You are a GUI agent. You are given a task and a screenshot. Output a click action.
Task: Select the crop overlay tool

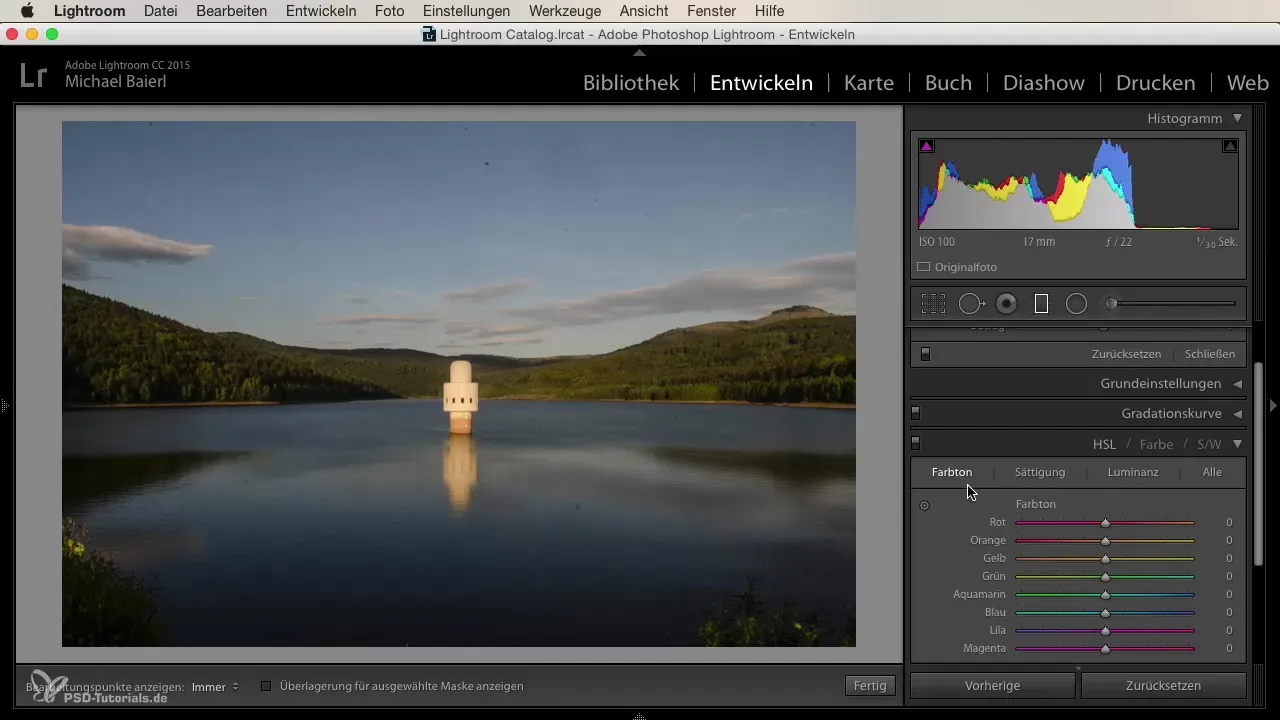click(933, 304)
